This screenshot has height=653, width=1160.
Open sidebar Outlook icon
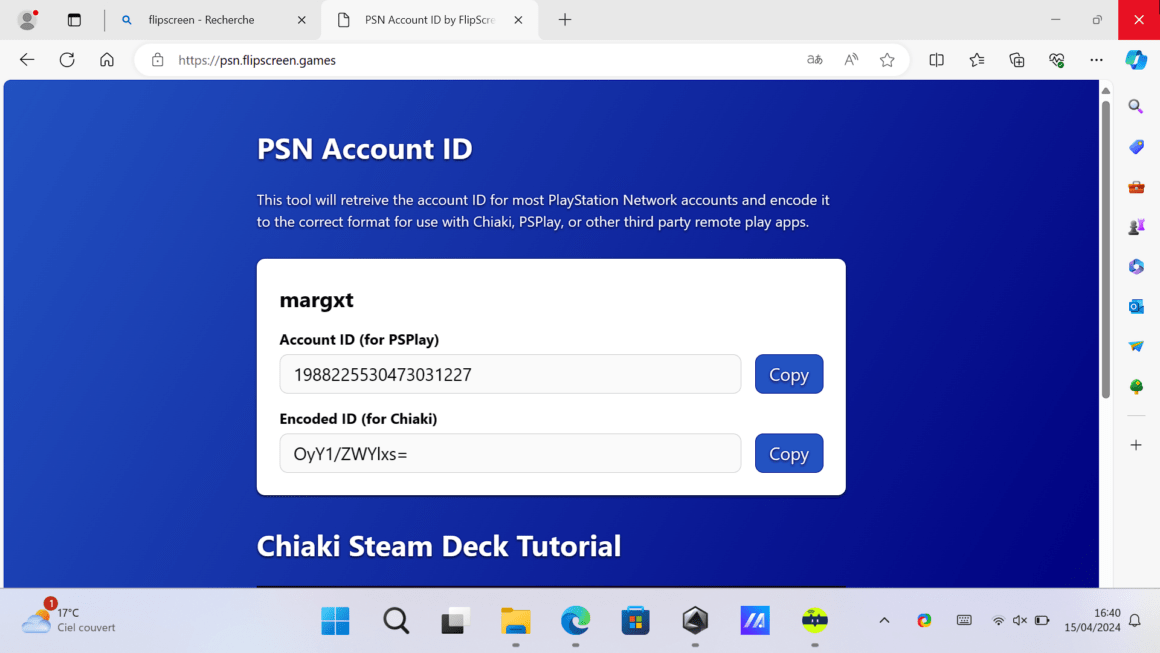[x=1136, y=306]
